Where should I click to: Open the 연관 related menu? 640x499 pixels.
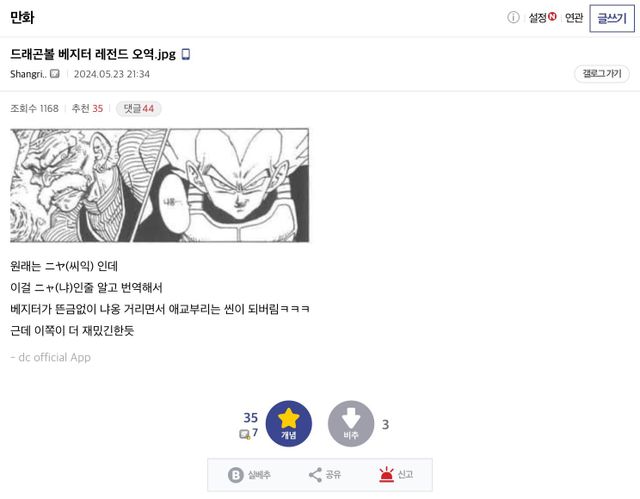pos(574,18)
